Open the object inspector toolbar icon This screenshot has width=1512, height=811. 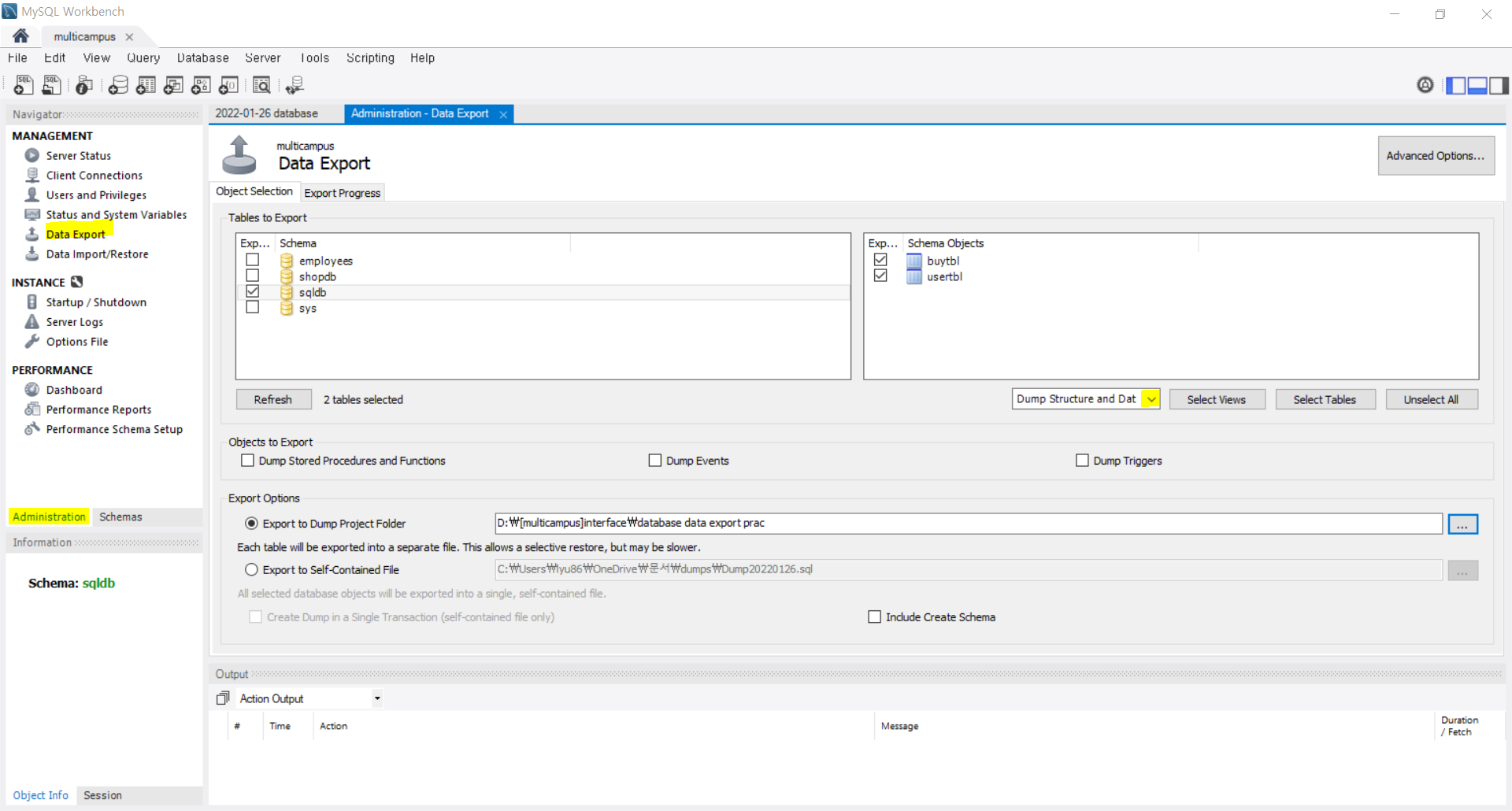(84, 85)
